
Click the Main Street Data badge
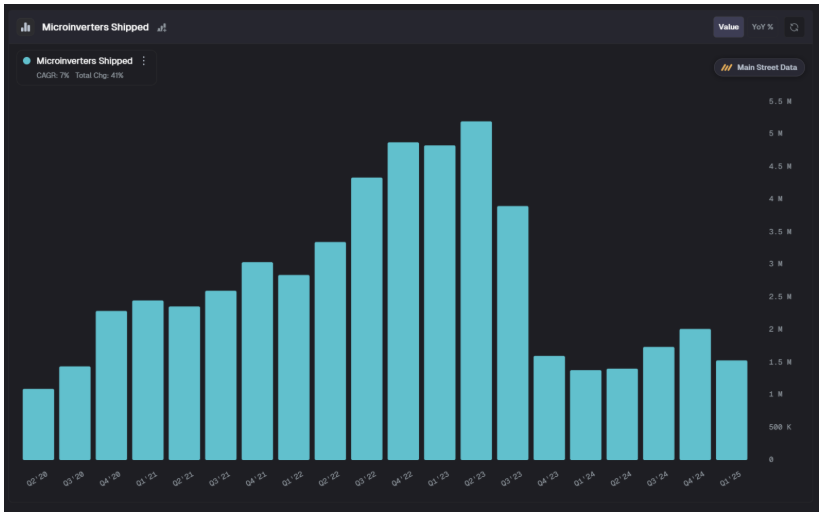click(759, 68)
